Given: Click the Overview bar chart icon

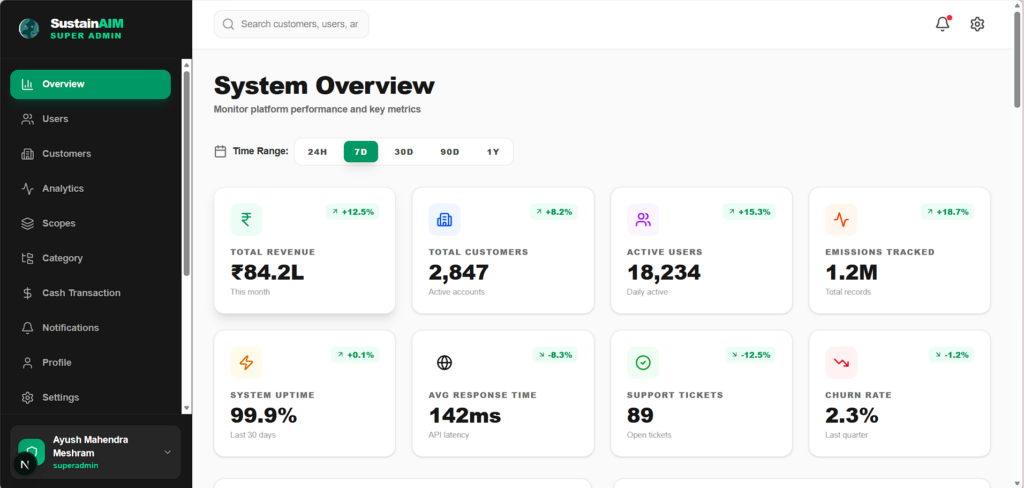Looking at the screenshot, I should tap(27, 84).
